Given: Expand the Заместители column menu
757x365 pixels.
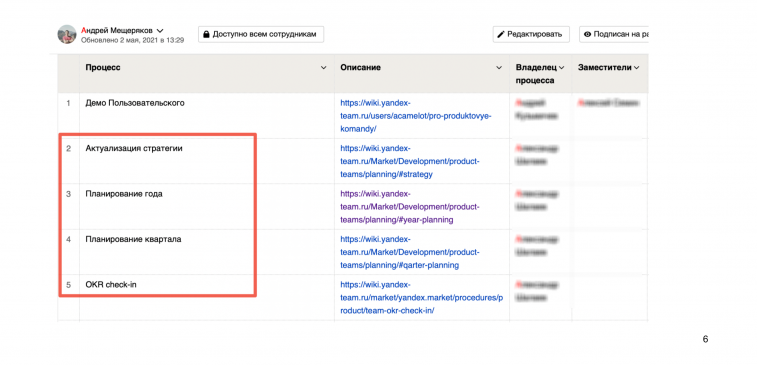Looking at the screenshot, I should 637,68.
